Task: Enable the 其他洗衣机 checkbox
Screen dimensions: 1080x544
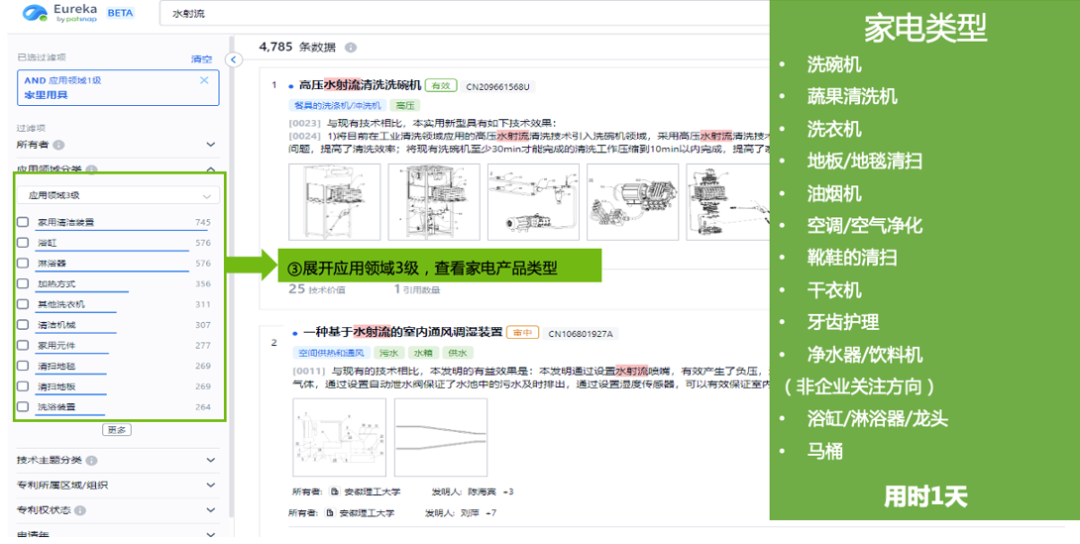Action: point(23,305)
